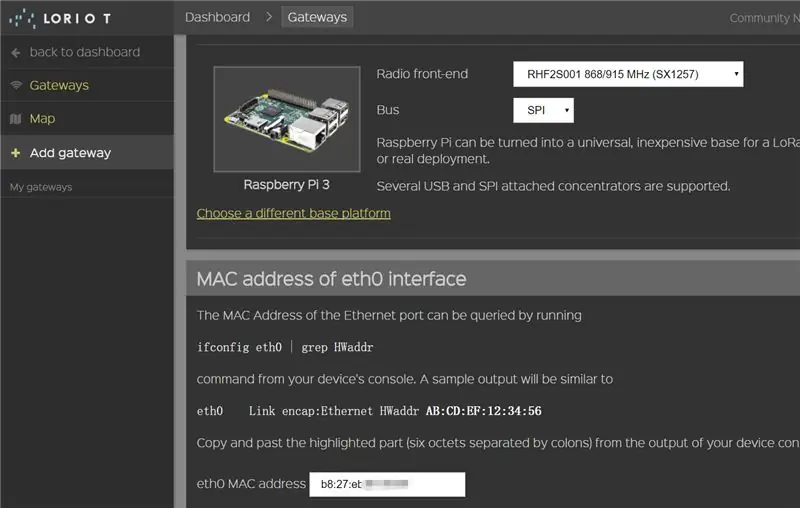Click the Raspberry Pi 3 thumbnail image
Screen dimensions: 800x508
[287, 119]
